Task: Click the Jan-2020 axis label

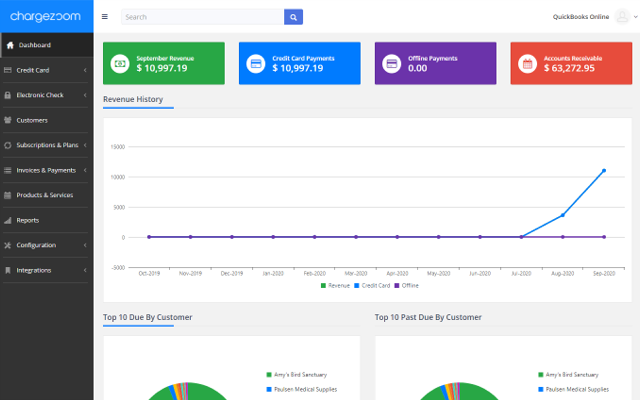Action: click(x=273, y=273)
